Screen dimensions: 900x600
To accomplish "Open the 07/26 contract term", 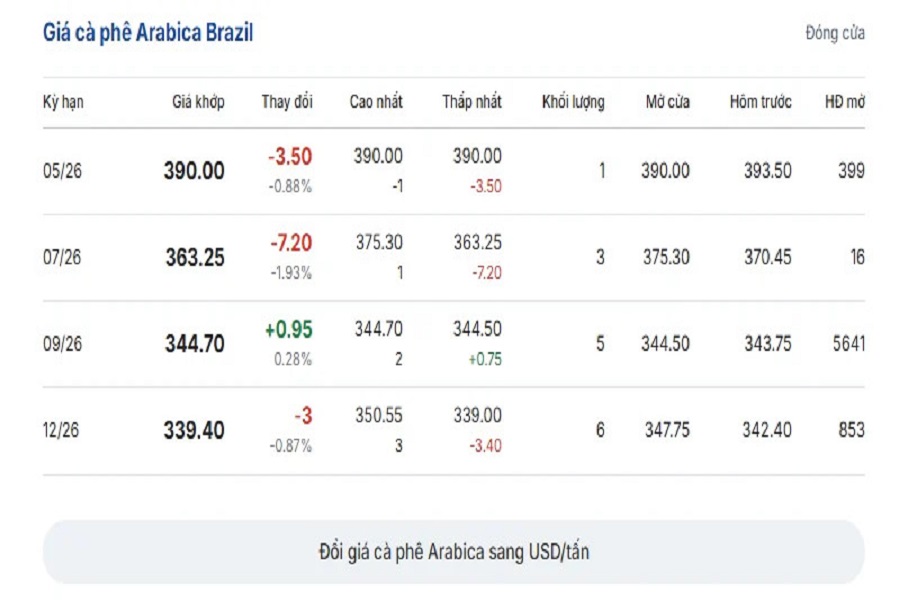I will 62,258.
